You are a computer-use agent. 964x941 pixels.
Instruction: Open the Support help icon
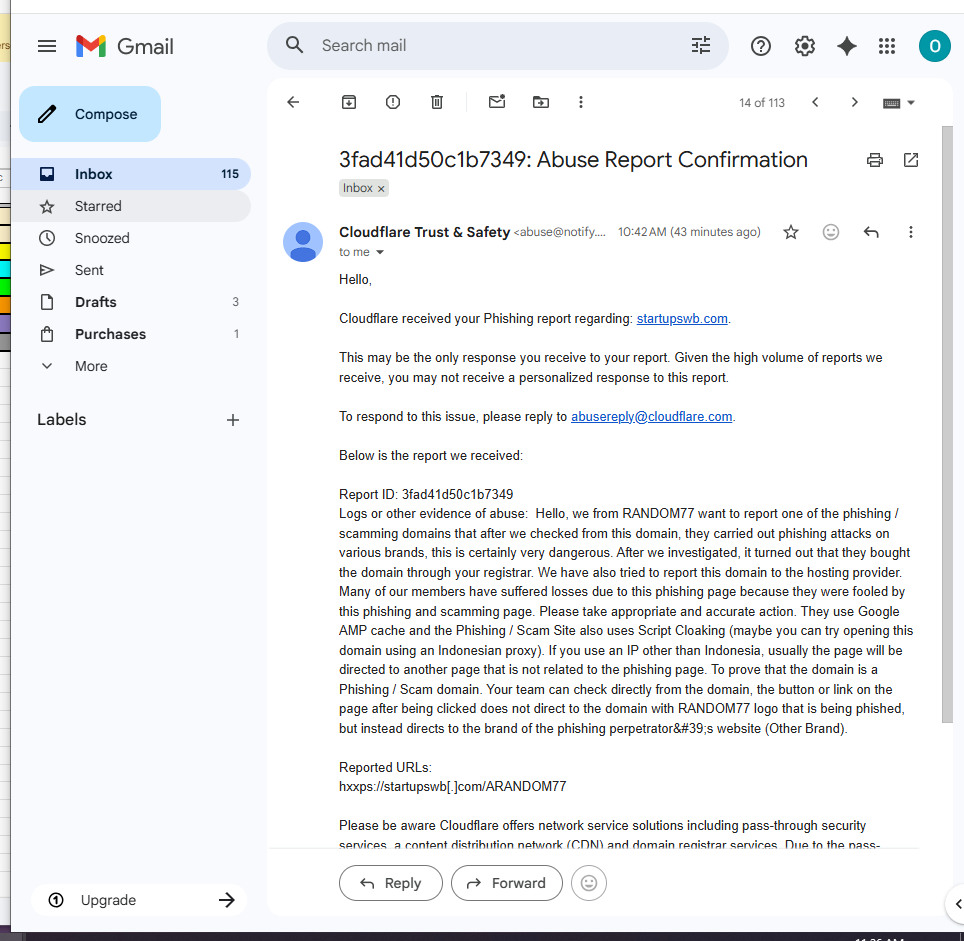tap(761, 46)
